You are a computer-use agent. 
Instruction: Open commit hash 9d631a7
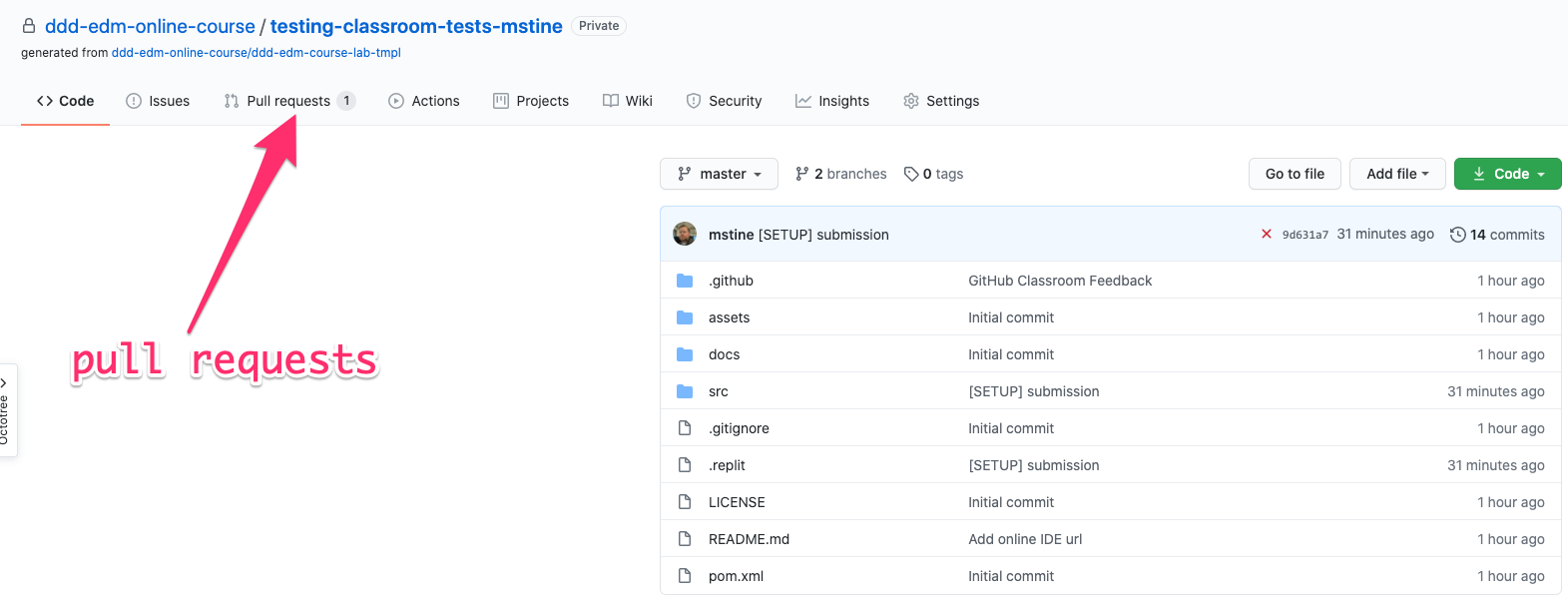click(1306, 235)
